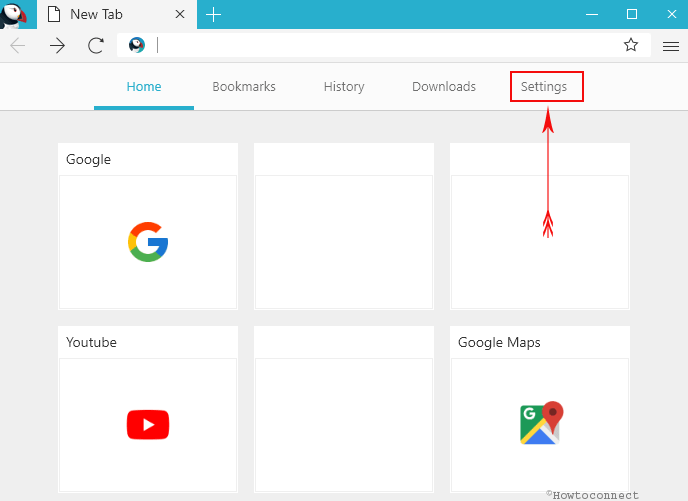Viewport: 688px width, 501px height.
Task: Click the Google tile title text
Action: (x=89, y=159)
